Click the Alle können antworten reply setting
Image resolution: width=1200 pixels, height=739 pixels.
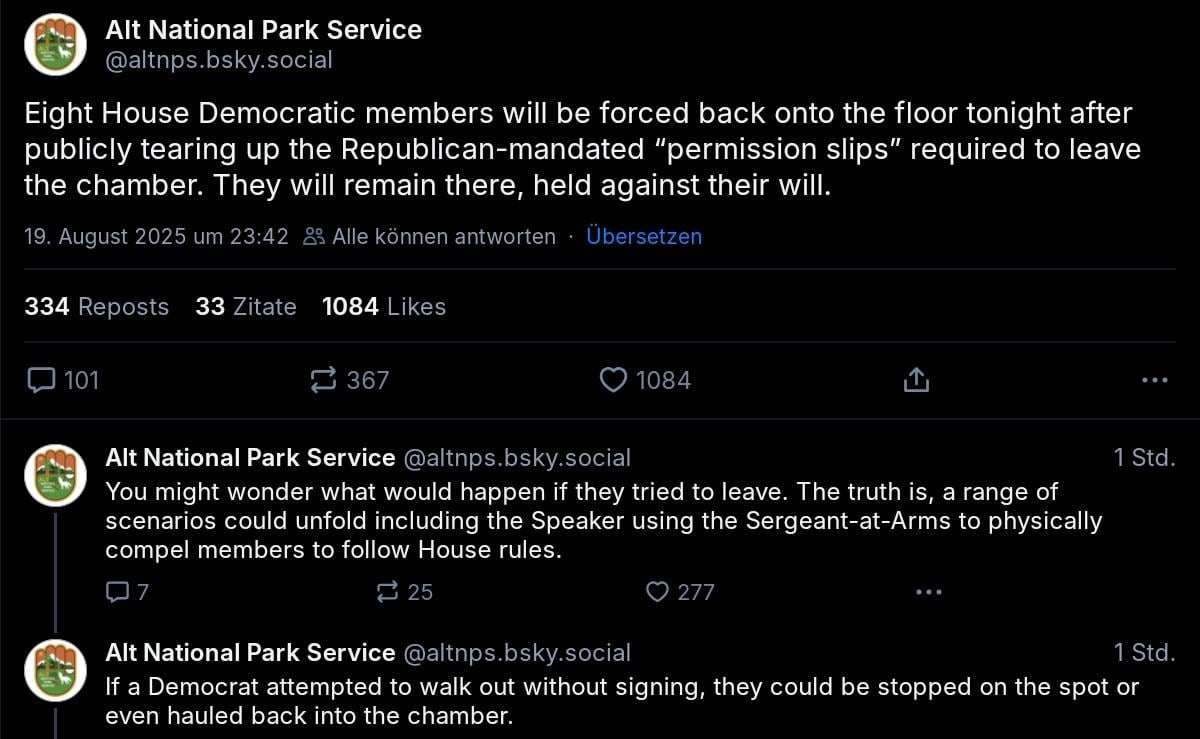(430, 237)
